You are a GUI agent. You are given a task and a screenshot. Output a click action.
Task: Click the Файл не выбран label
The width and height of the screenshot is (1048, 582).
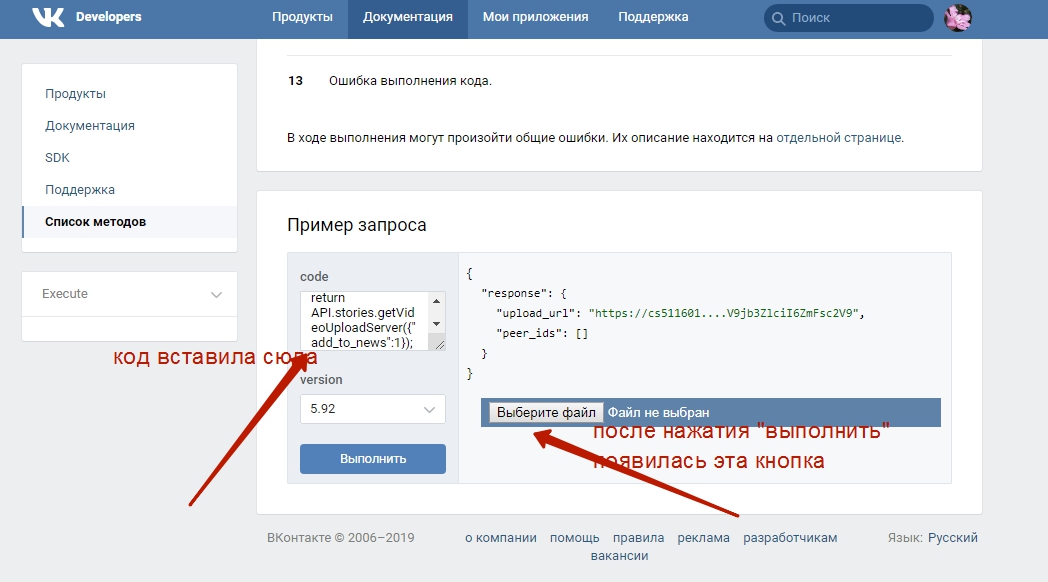[658, 413]
